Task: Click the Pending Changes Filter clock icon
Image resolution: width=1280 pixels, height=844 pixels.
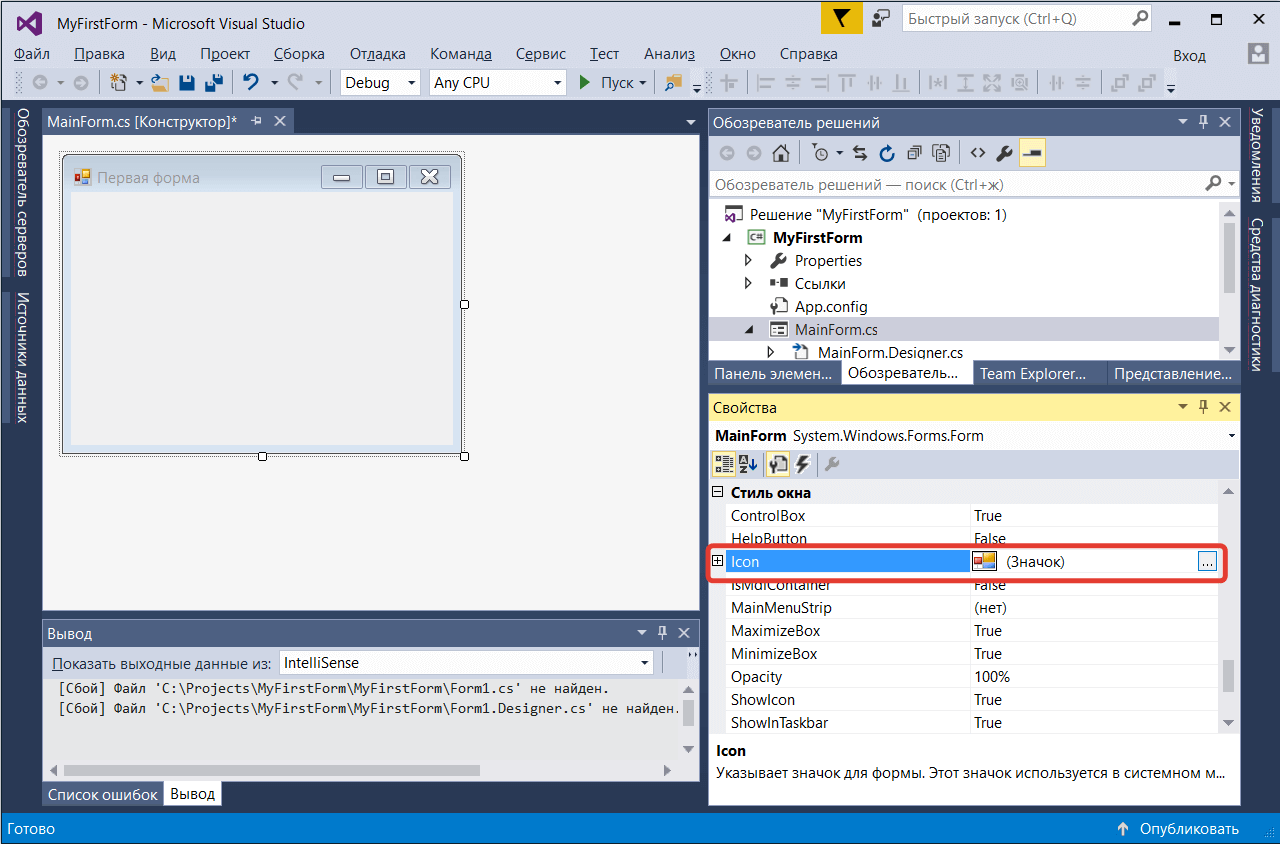Action: pyautogui.click(x=820, y=153)
